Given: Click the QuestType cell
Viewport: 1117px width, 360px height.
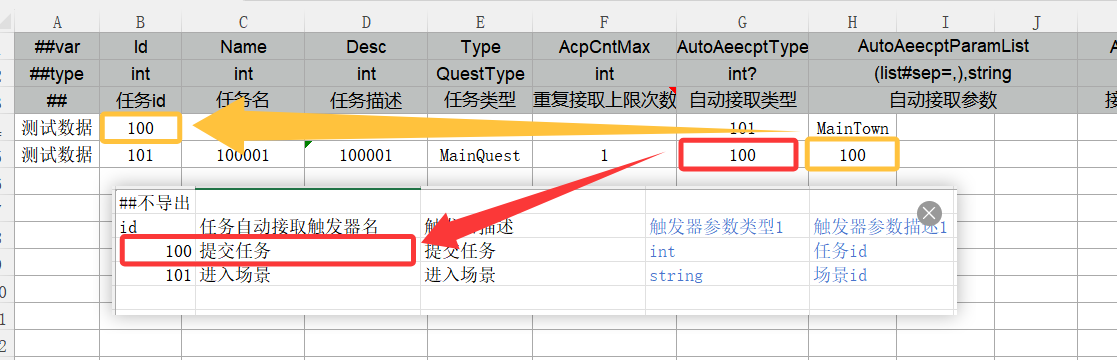Looking at the screenshot, I should pos(480,73).
